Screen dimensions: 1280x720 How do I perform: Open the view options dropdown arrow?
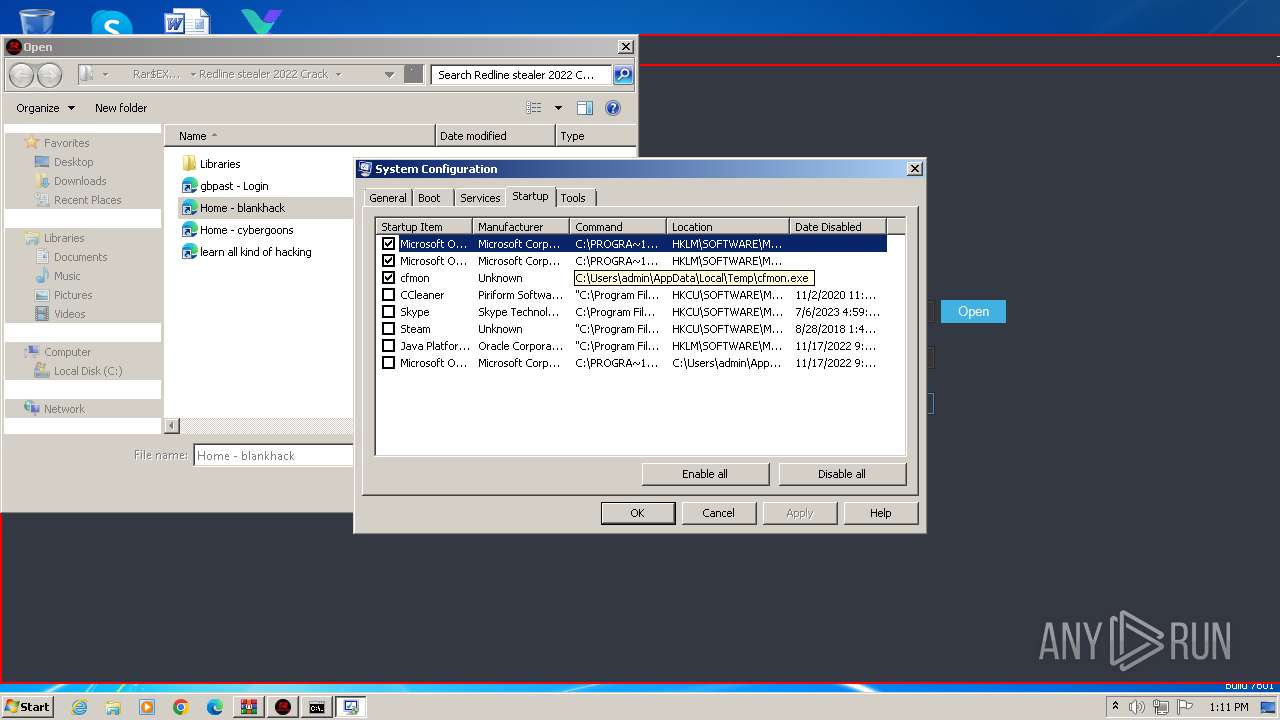(x=558, y=108)
